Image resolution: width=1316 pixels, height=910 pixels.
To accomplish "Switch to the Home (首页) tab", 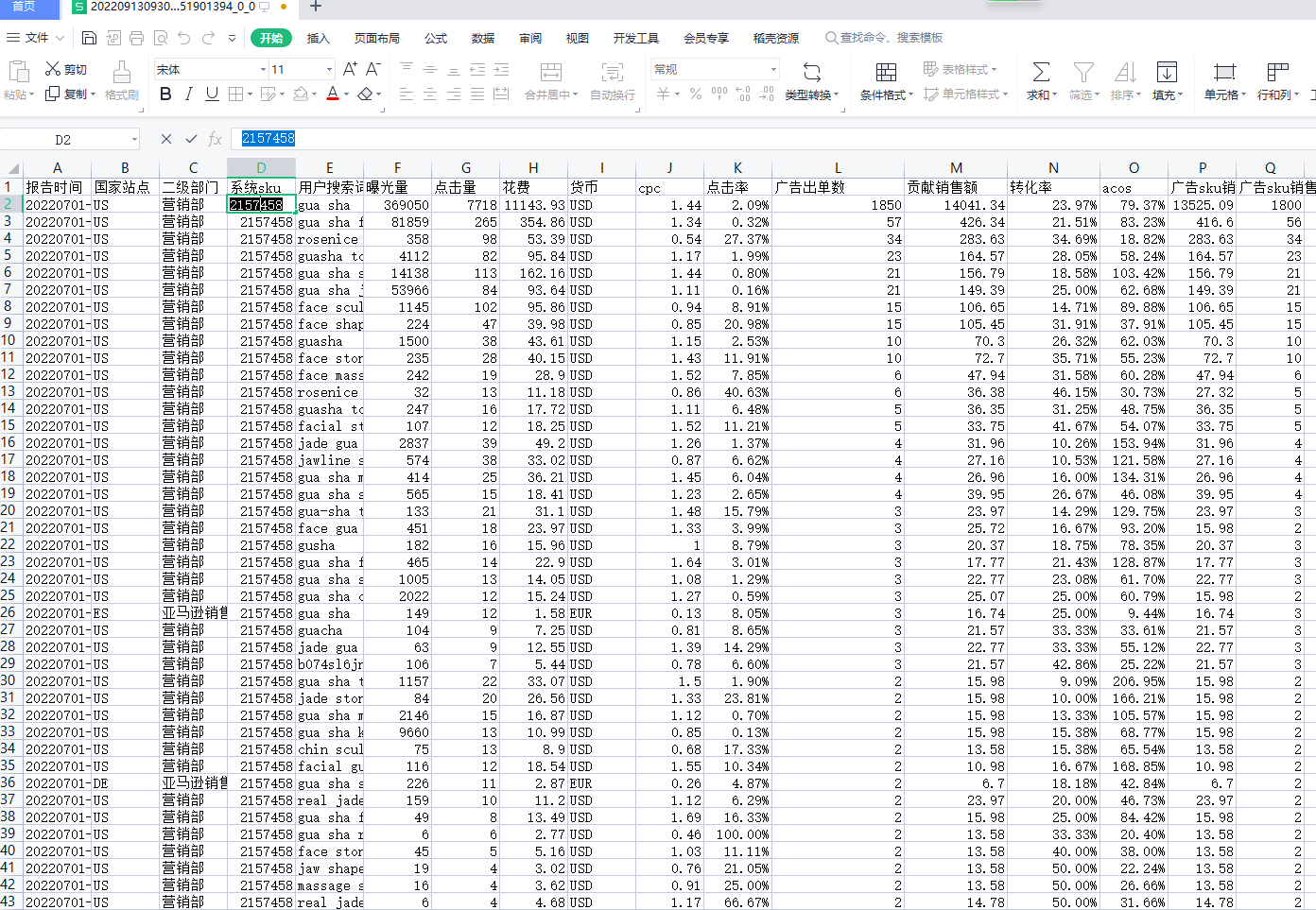I will point(24,7).
